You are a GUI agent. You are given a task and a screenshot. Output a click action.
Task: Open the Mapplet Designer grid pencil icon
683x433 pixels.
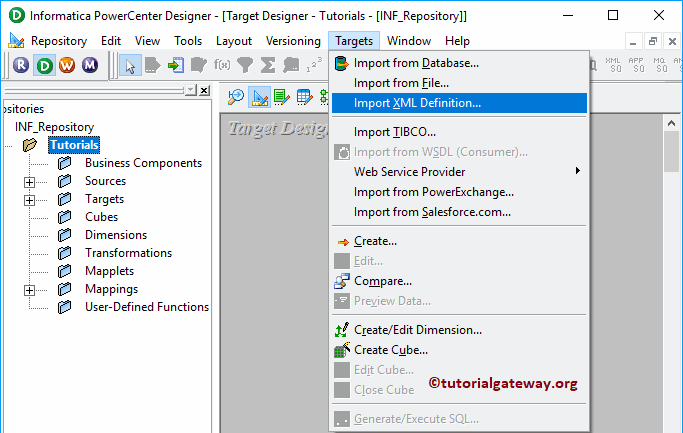point(304,97)
